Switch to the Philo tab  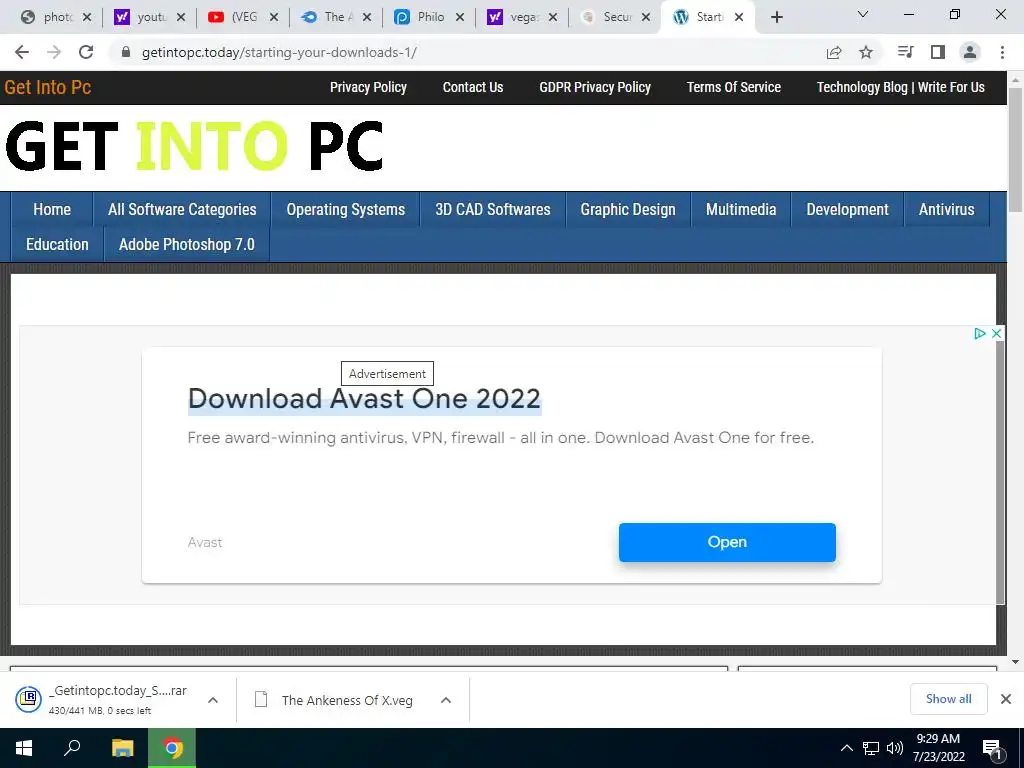pyautogui.click(x=429, y=17)
